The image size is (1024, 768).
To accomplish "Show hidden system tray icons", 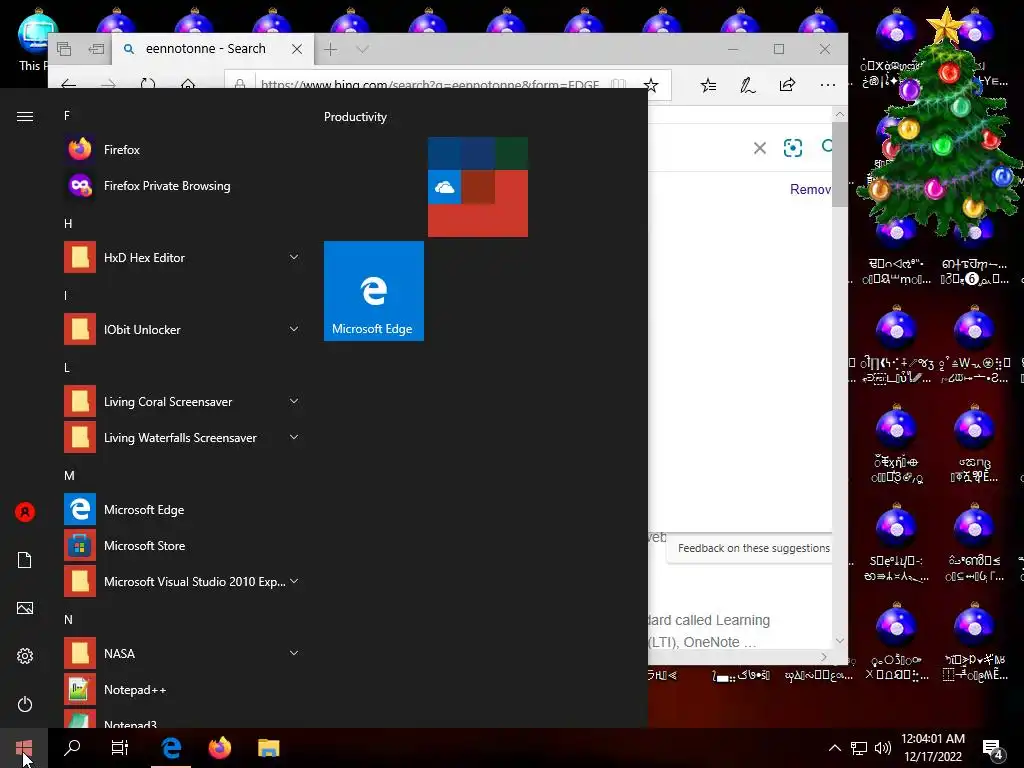I will click(x=835, y=748).
